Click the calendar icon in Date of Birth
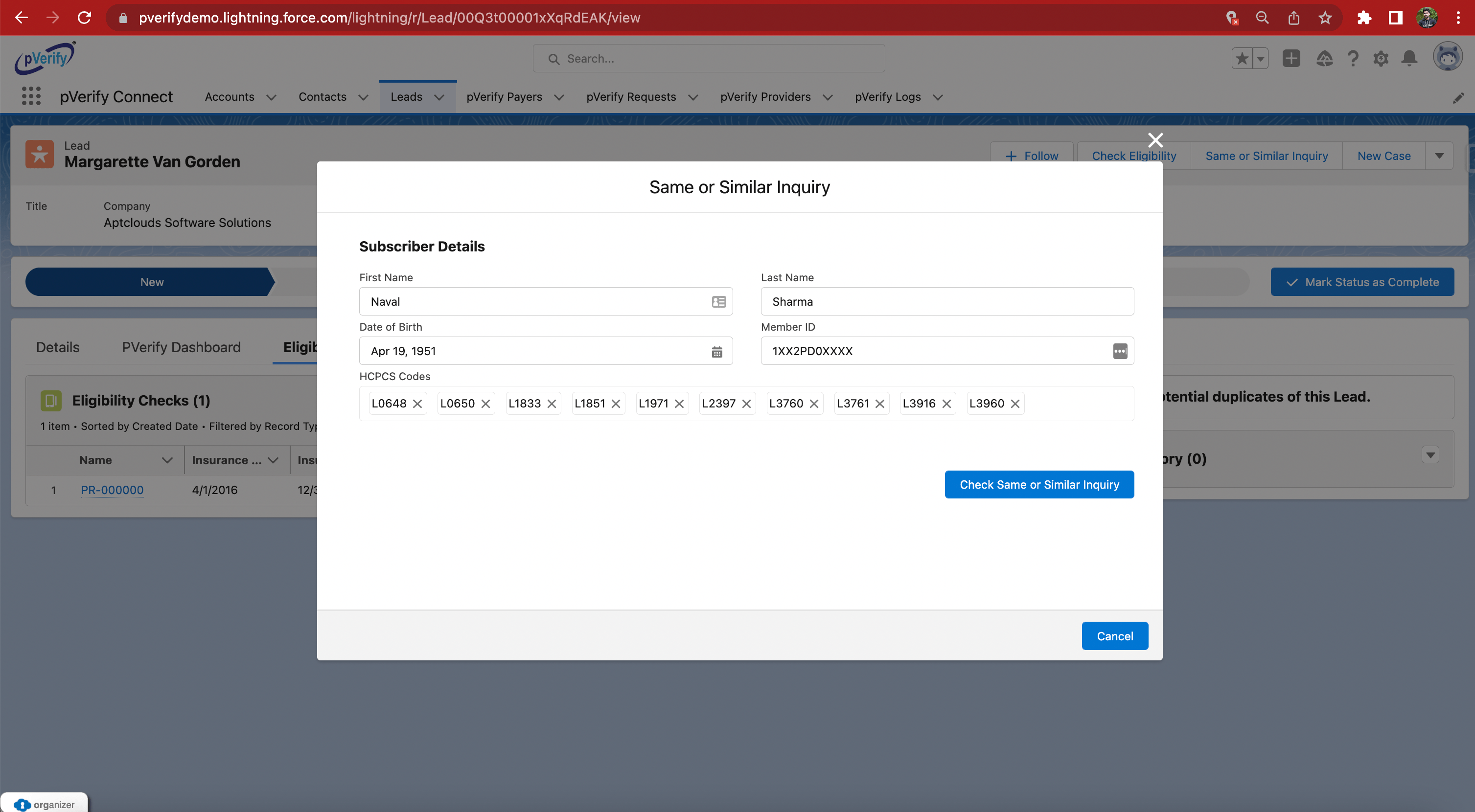This screenshot has width=1475, height=812. point(716,351)
